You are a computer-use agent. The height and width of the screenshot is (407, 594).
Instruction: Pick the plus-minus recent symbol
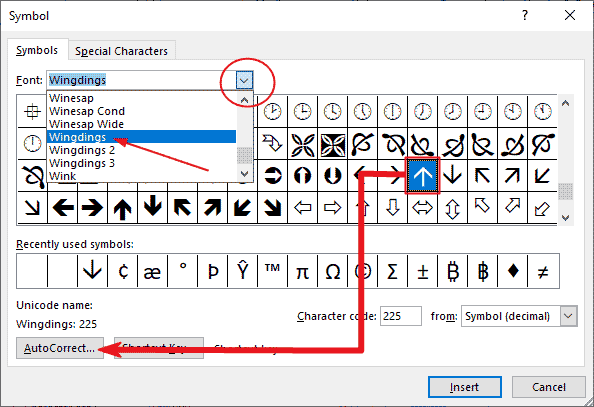[422, 272]
